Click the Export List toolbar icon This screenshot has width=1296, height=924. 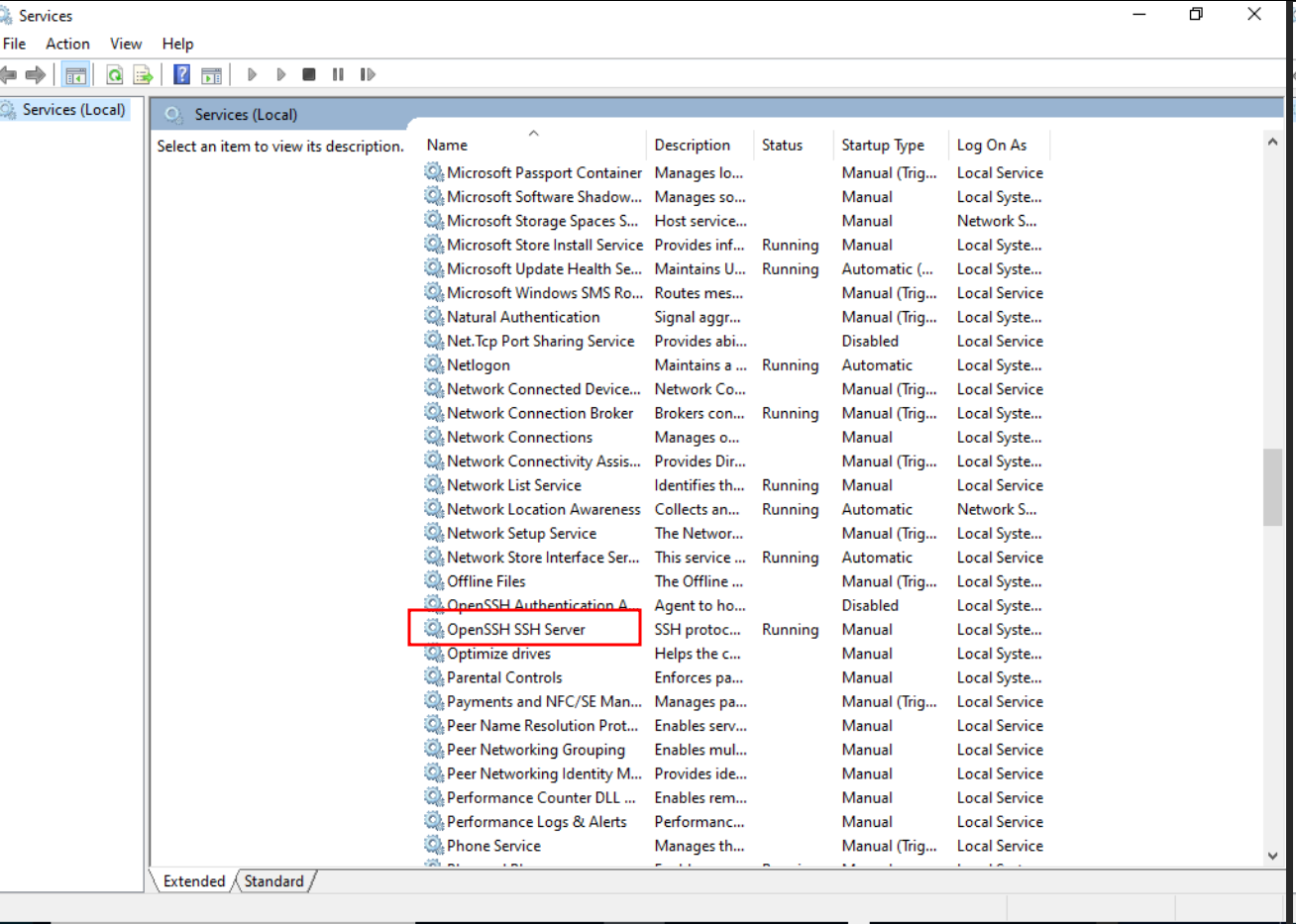(x=143, y=74)
